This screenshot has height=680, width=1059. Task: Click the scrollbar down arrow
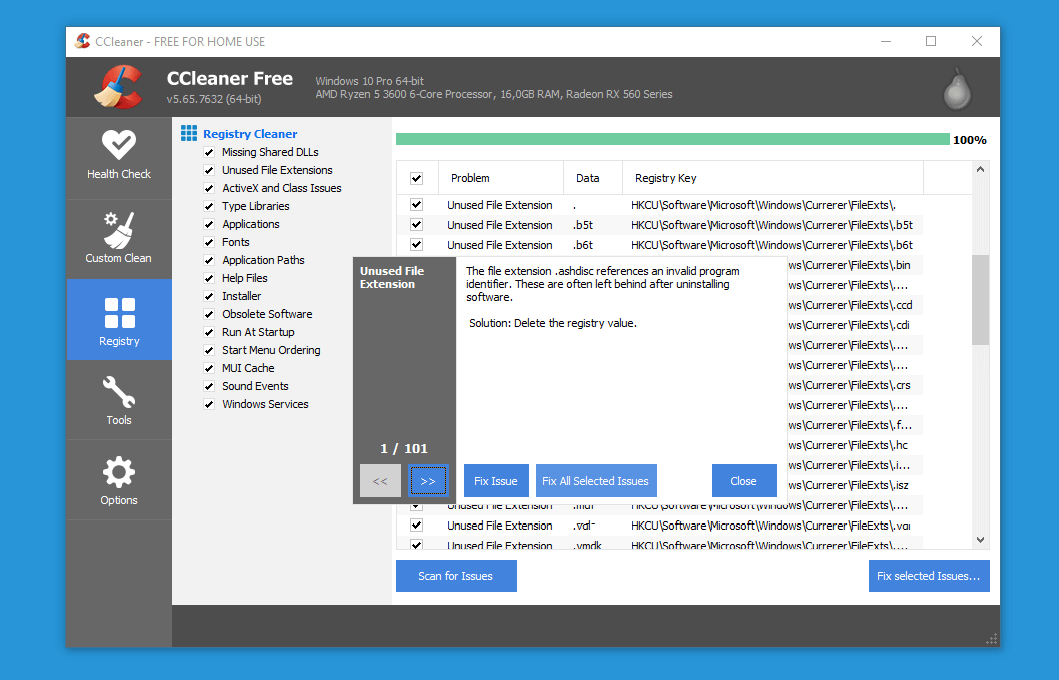[981, 540]
